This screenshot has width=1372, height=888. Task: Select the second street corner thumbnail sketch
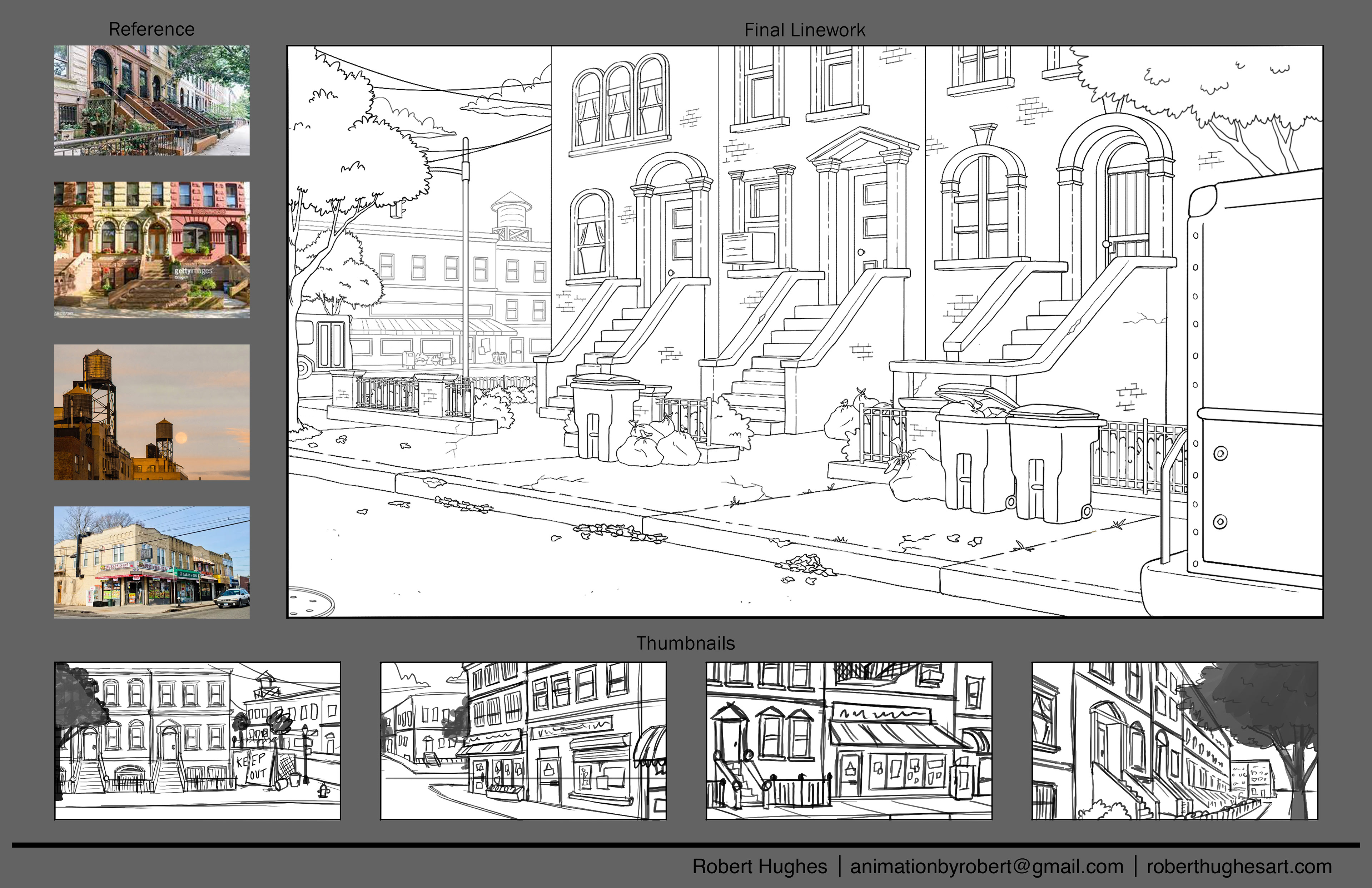point(523,740)
